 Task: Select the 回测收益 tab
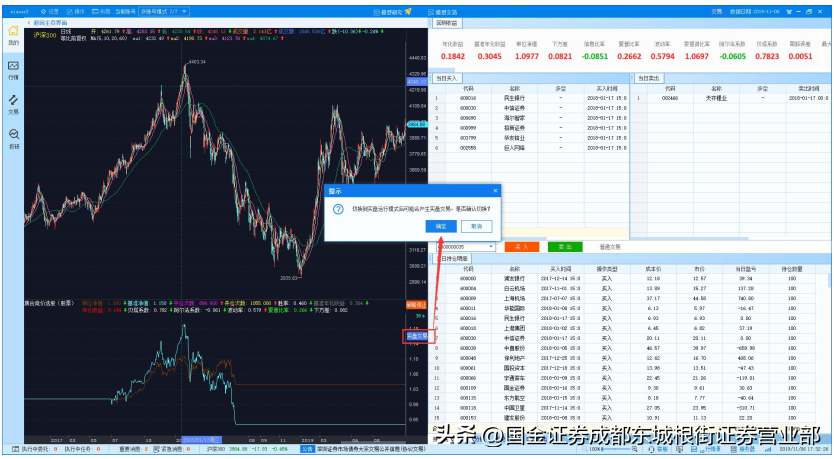[x=447, y=23]
